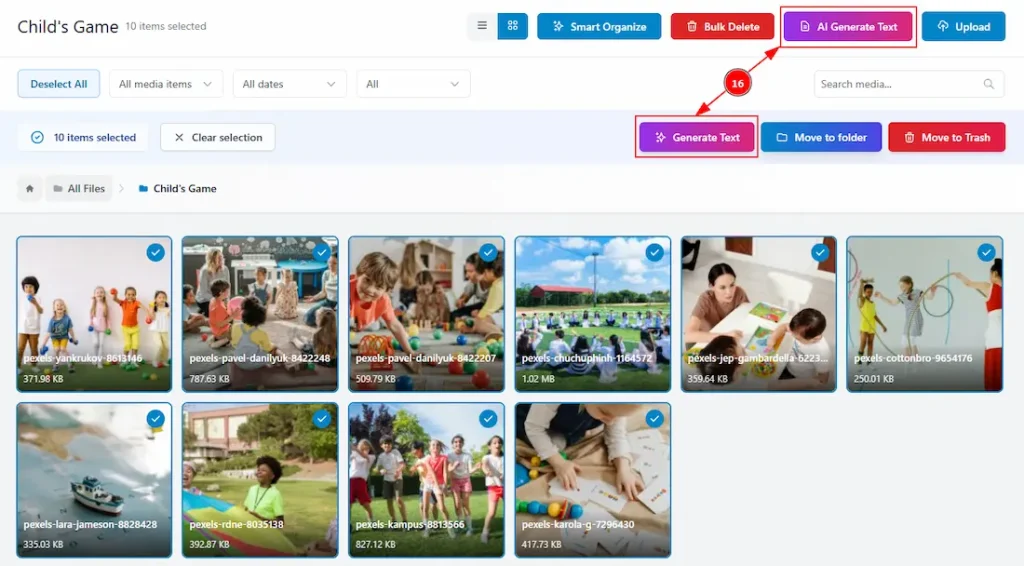Click the 392.87 KB file size text
Image resolution: width=1024 pixels, height=566 pixels.
(210, 544)
